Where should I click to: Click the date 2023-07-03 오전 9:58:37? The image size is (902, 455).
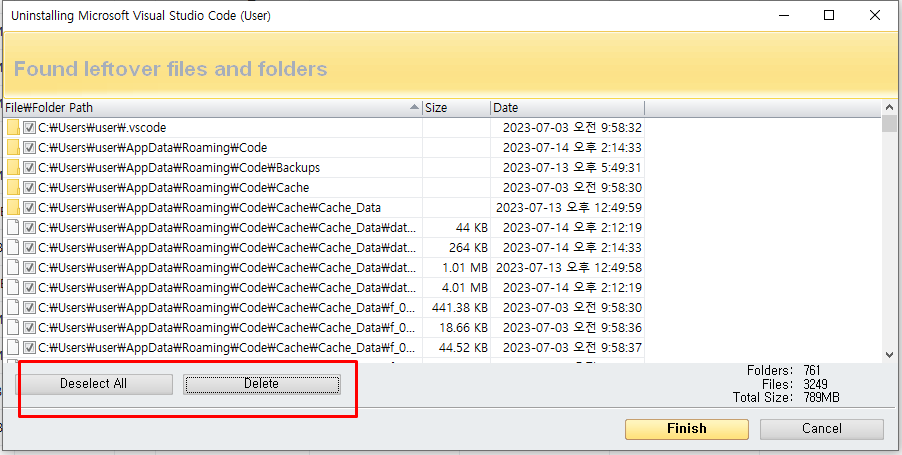[572, 347]
